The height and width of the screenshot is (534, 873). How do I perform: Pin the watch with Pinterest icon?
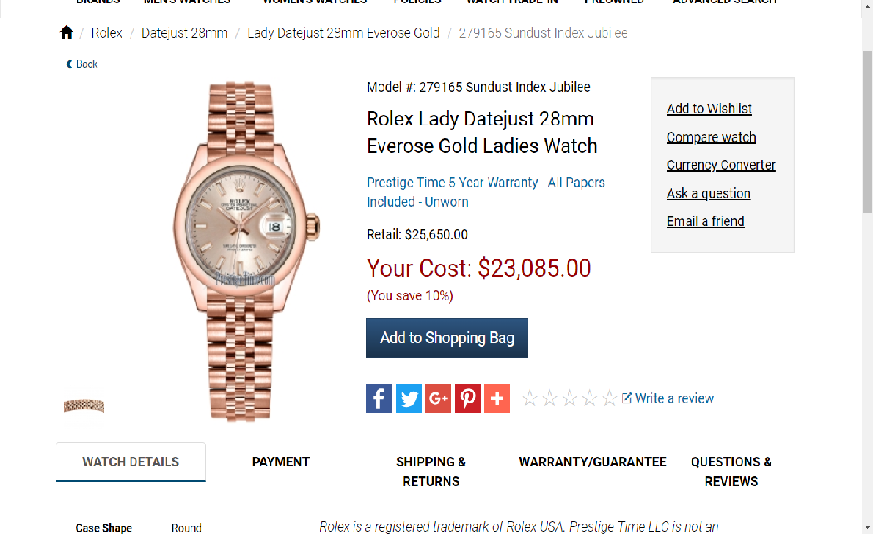click(x=468, y=398)
